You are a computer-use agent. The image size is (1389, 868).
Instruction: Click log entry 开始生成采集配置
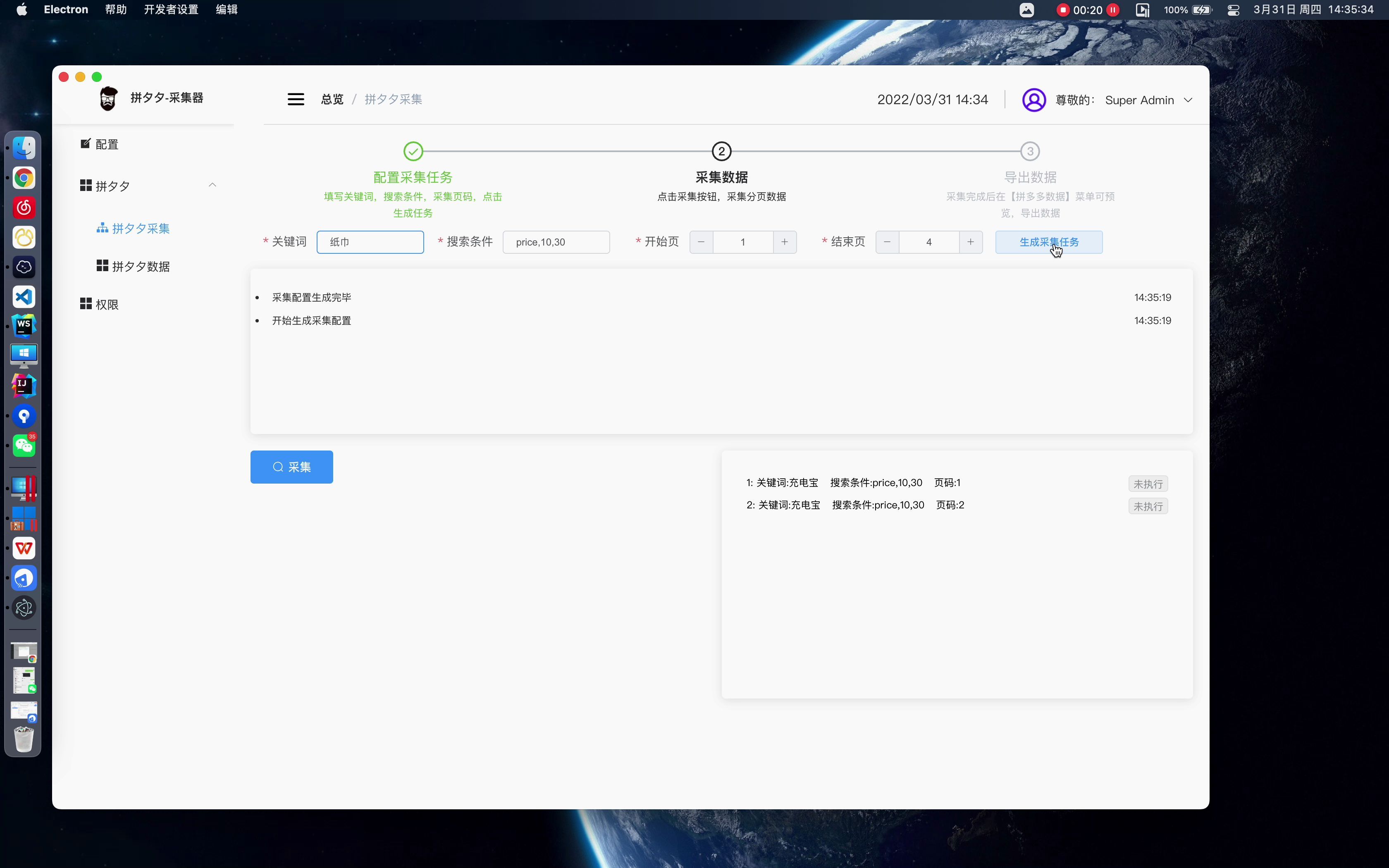[312, 320]
